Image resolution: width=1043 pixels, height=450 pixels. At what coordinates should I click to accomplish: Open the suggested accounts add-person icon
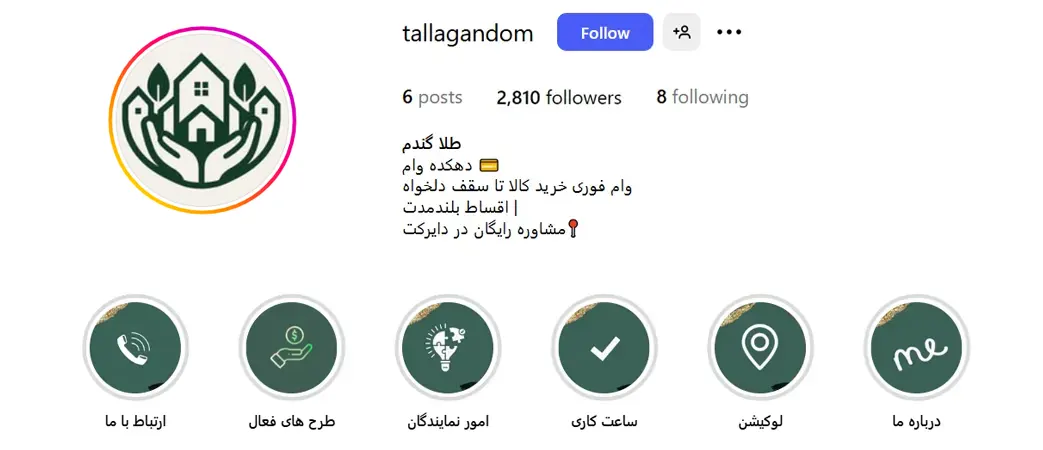[x=681, y=32]
